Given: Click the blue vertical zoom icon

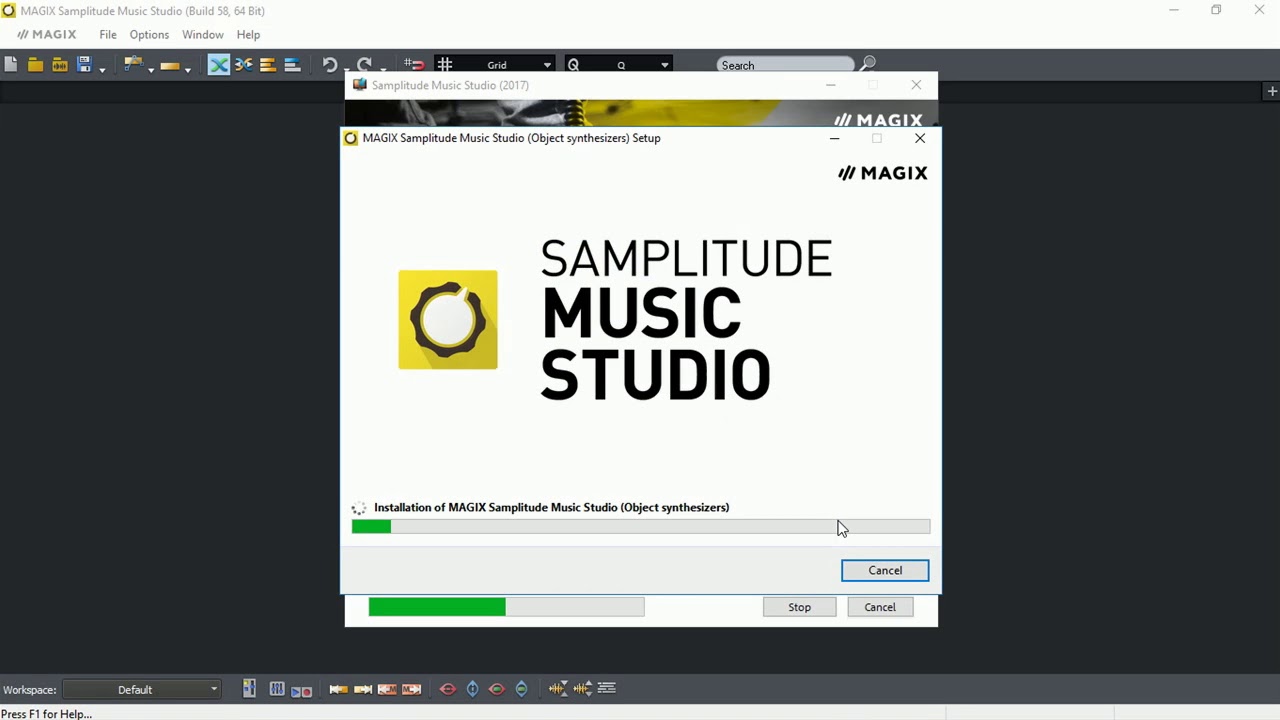Looking at the screenshot, I should (x=473, y=688).
